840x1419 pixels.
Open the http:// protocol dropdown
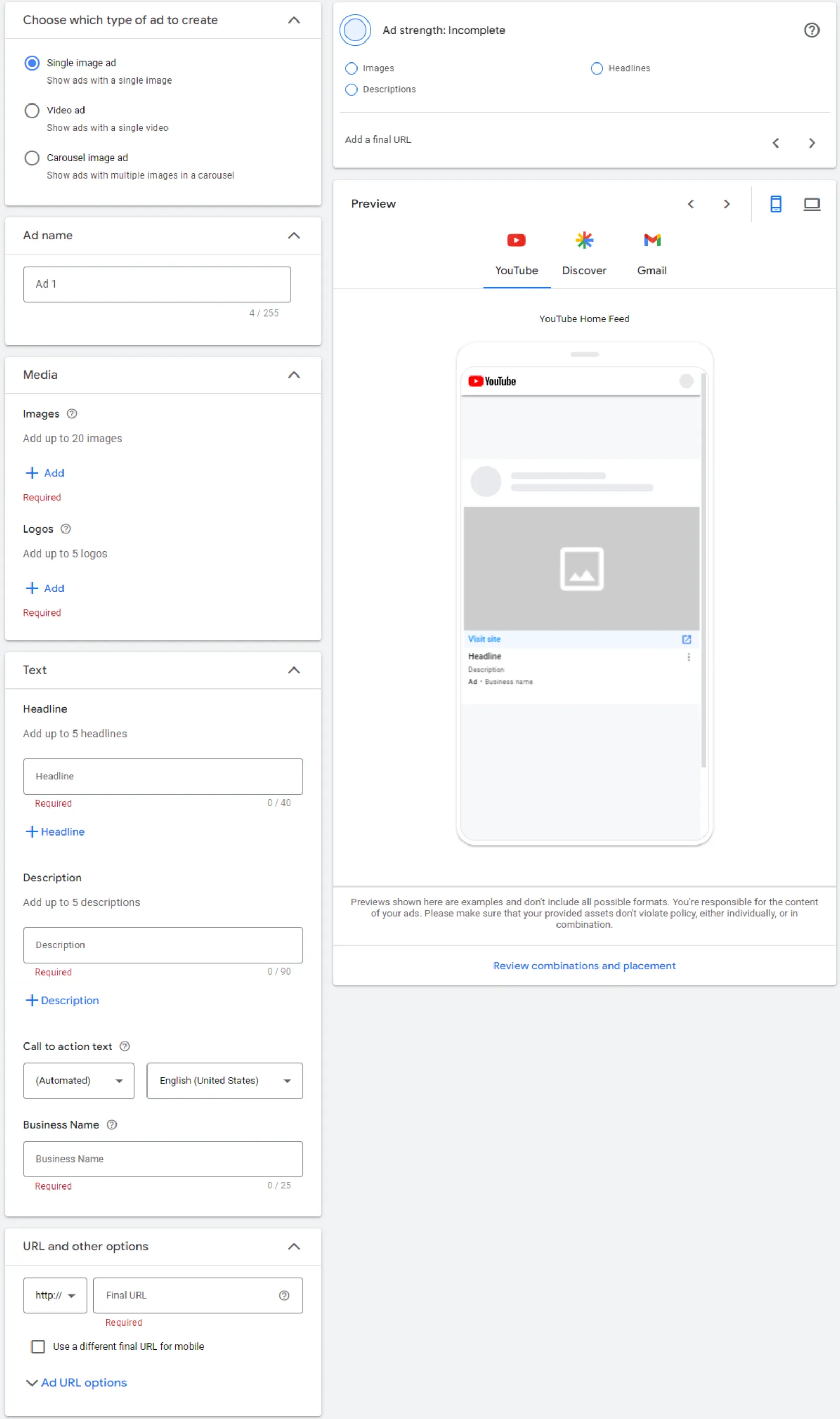55,1296
